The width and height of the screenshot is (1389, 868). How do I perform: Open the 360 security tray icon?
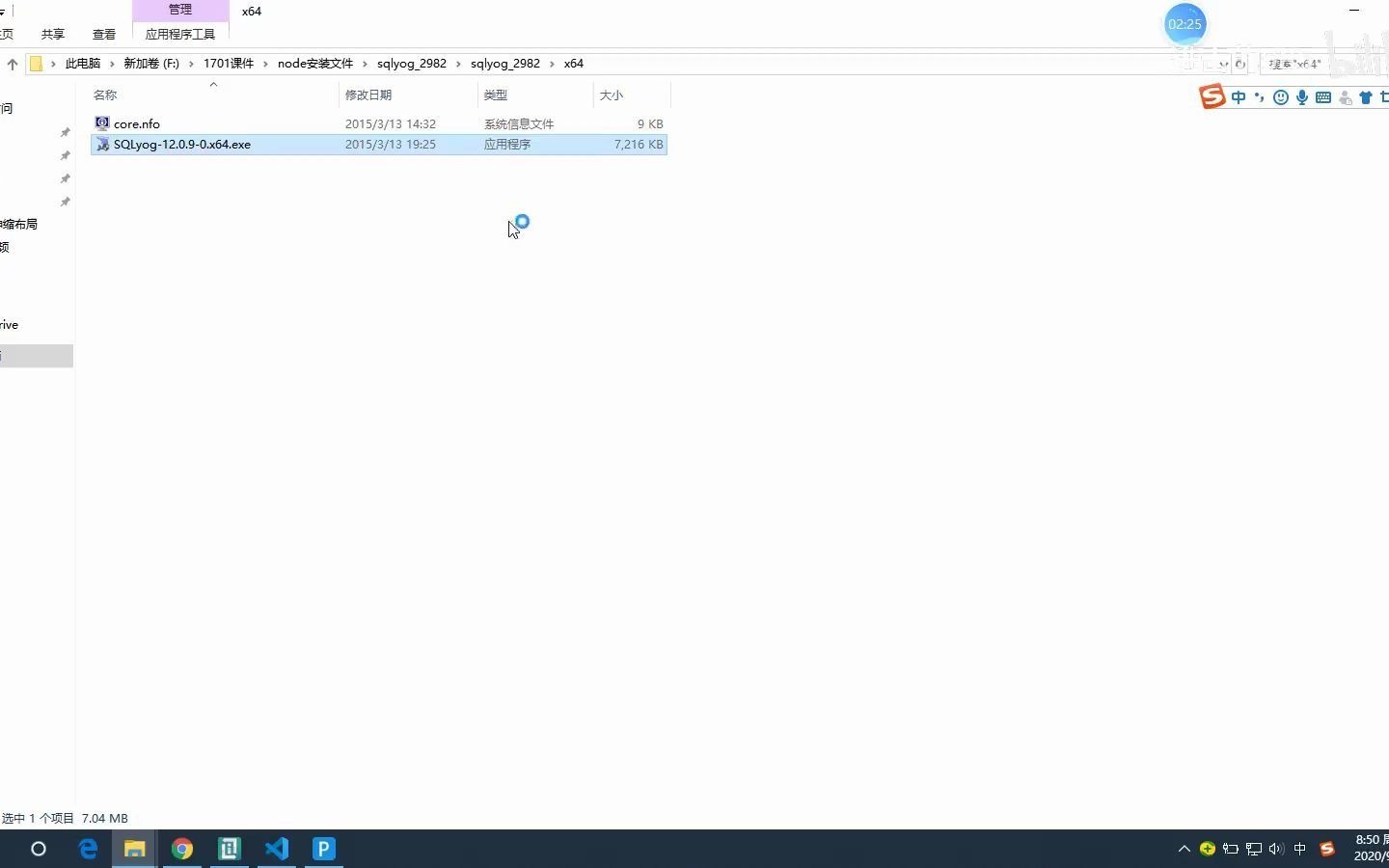(1208, 849)
